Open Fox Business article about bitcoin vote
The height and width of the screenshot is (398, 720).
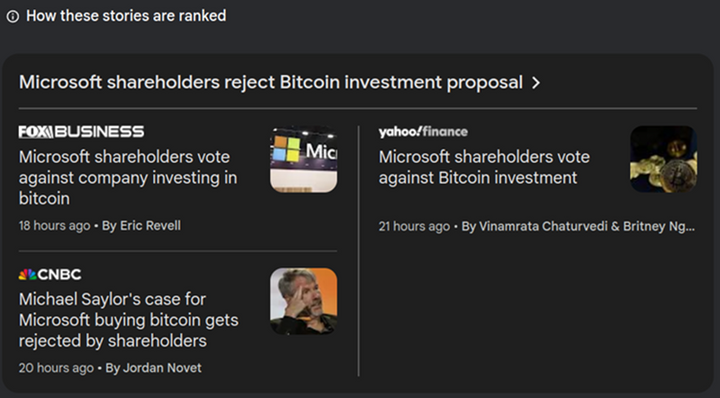tap(128, 178)
